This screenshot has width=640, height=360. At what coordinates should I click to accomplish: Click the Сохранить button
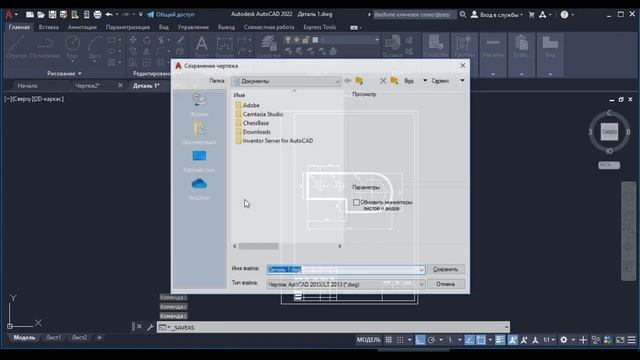pos(445,269)
